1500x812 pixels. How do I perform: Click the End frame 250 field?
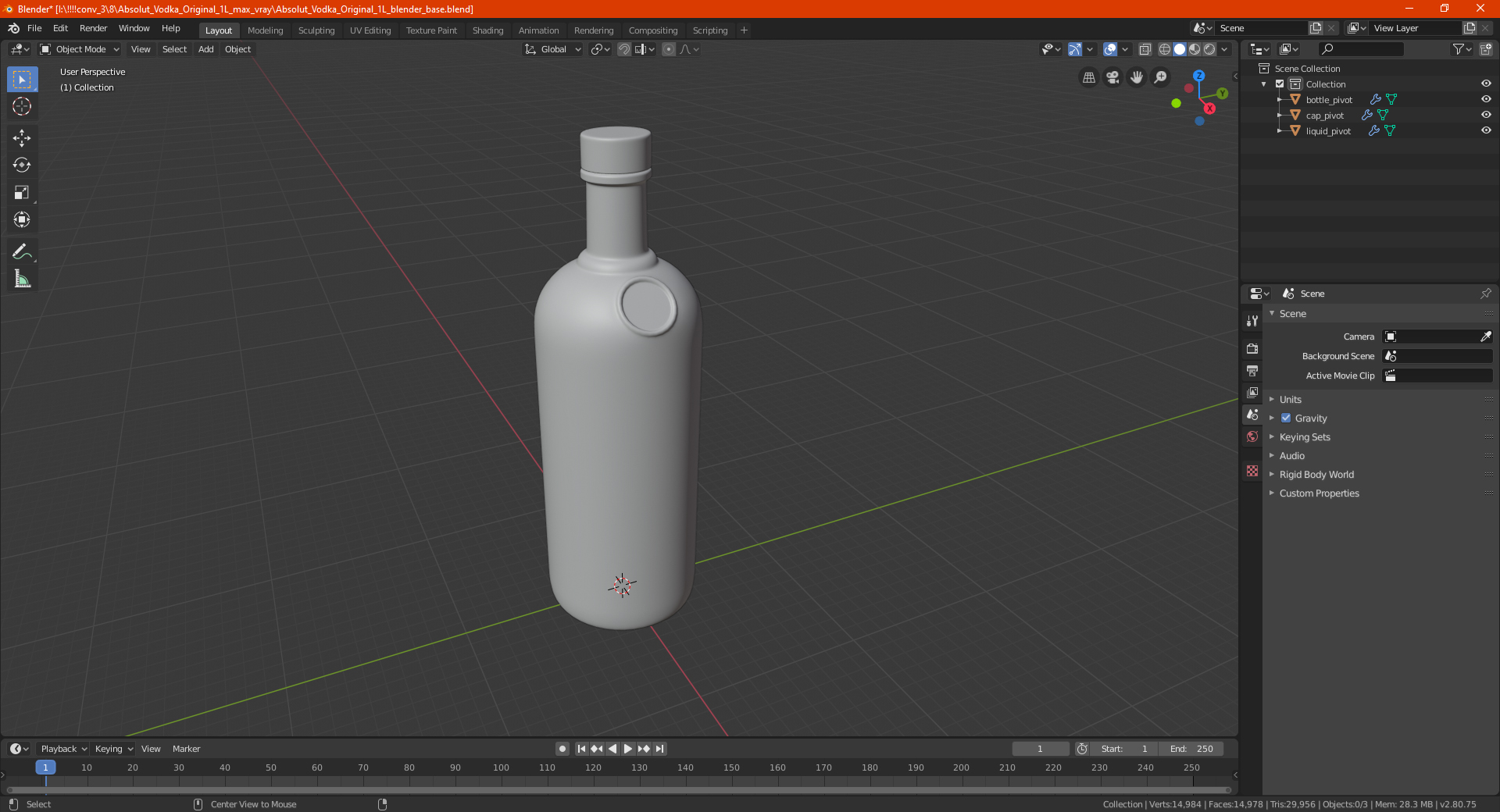[x=1191, y=749]
